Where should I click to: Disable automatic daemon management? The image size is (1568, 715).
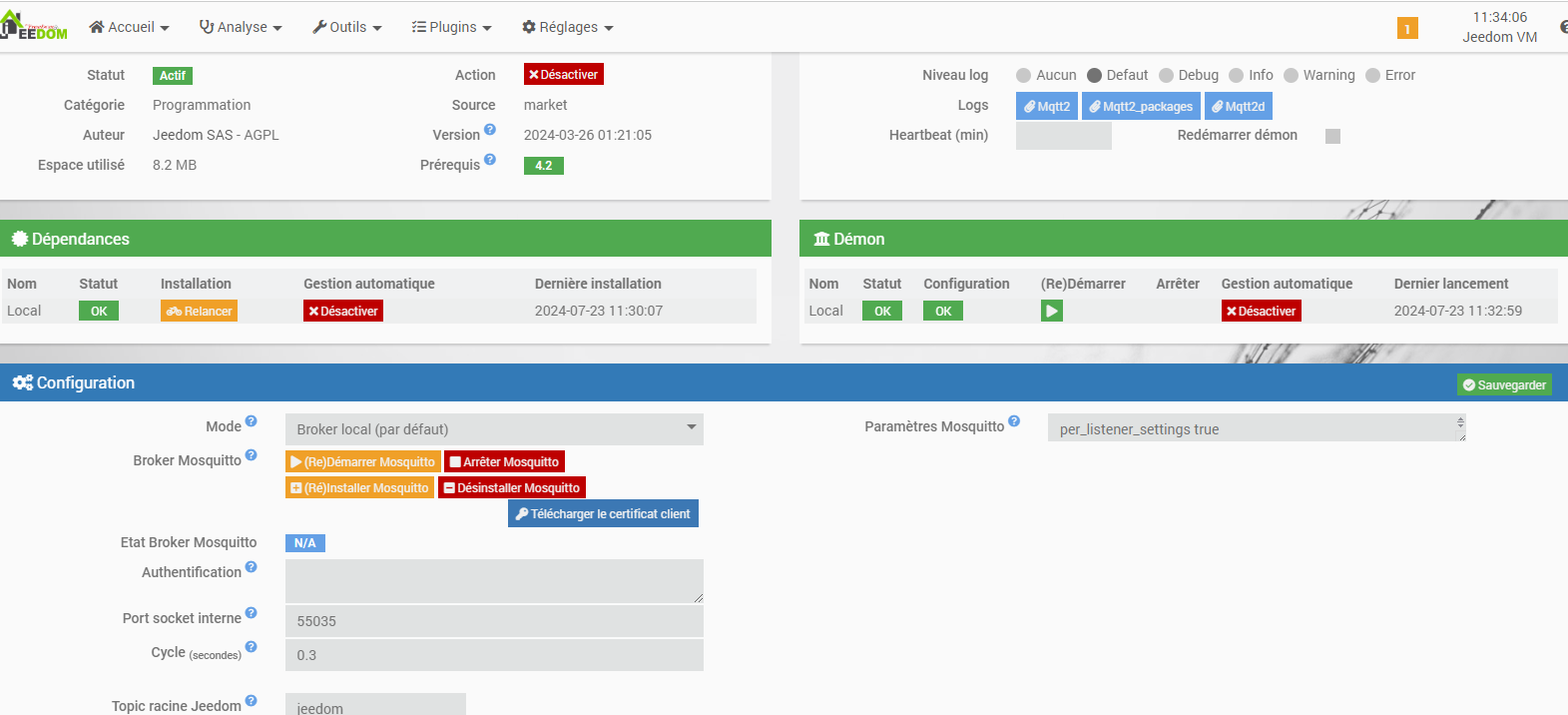[1262, 312]
